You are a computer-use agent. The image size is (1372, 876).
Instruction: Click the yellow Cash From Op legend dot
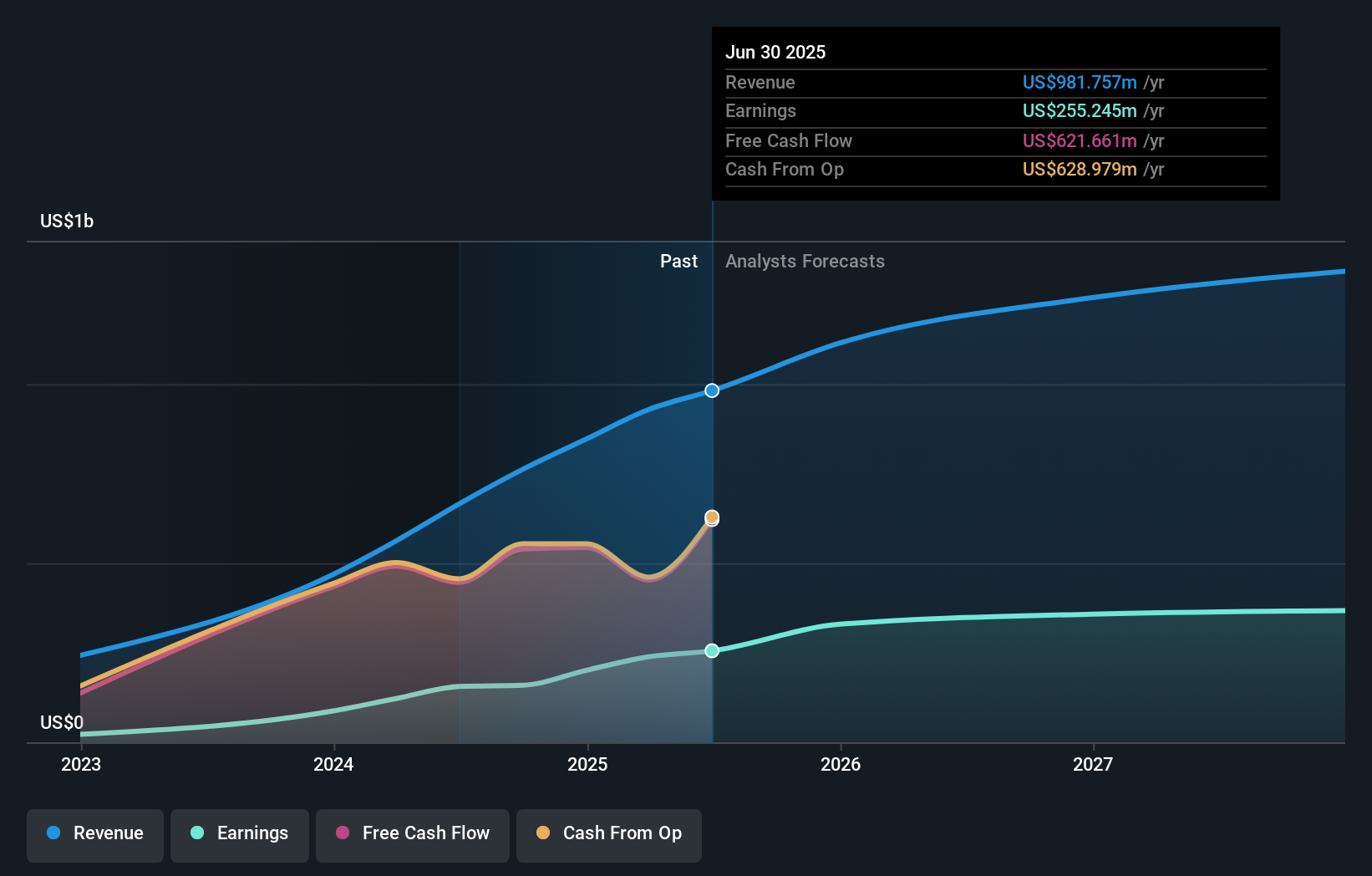(x=543, y=833)
